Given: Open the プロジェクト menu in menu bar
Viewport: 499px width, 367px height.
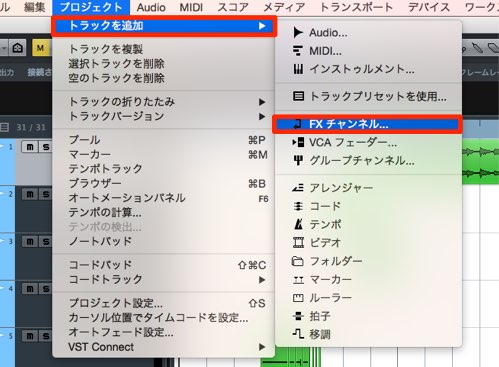Looking at the screenshot, I should (x=91, y=7).
